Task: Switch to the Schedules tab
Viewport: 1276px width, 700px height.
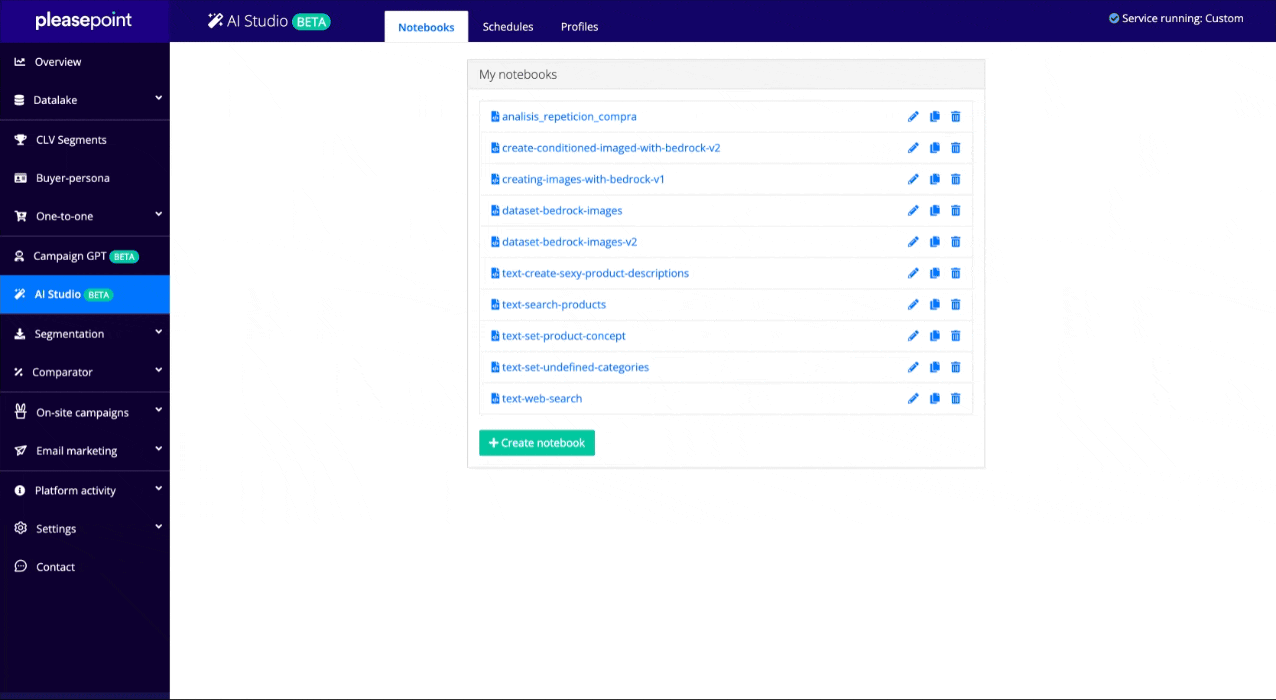Action: point(508,27)
